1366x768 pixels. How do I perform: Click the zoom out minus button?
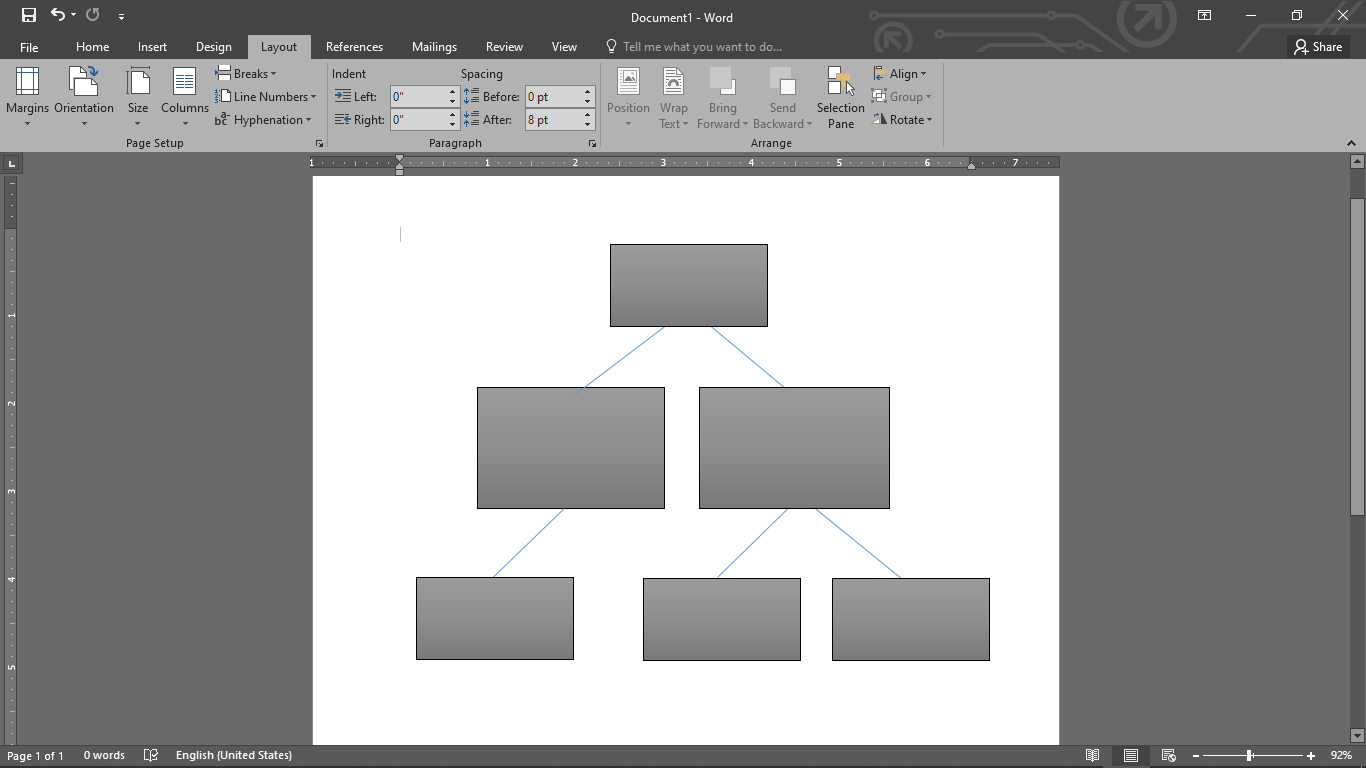coord(1195,756)
